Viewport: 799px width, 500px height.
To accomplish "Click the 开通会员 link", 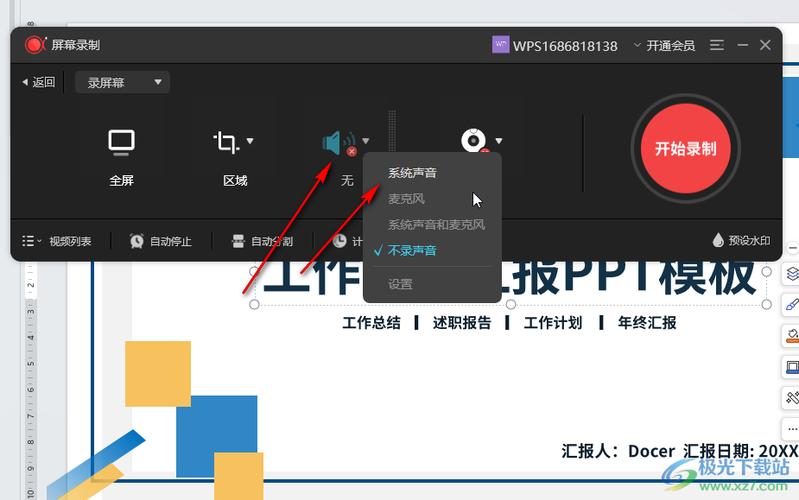I will point(671,45).
